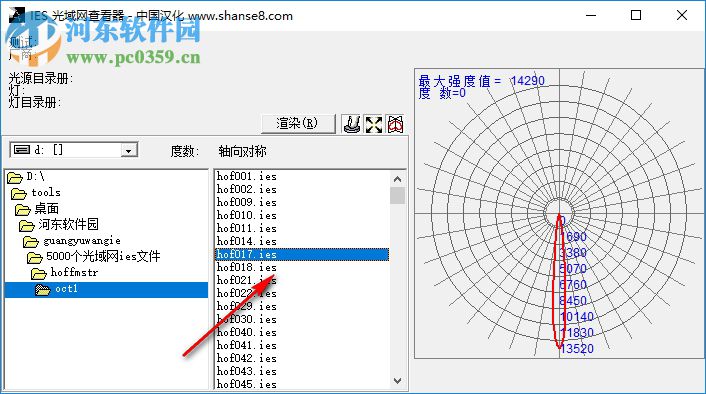Select file hof009.ies
The image size is (706, 394).
click(247, 203)
